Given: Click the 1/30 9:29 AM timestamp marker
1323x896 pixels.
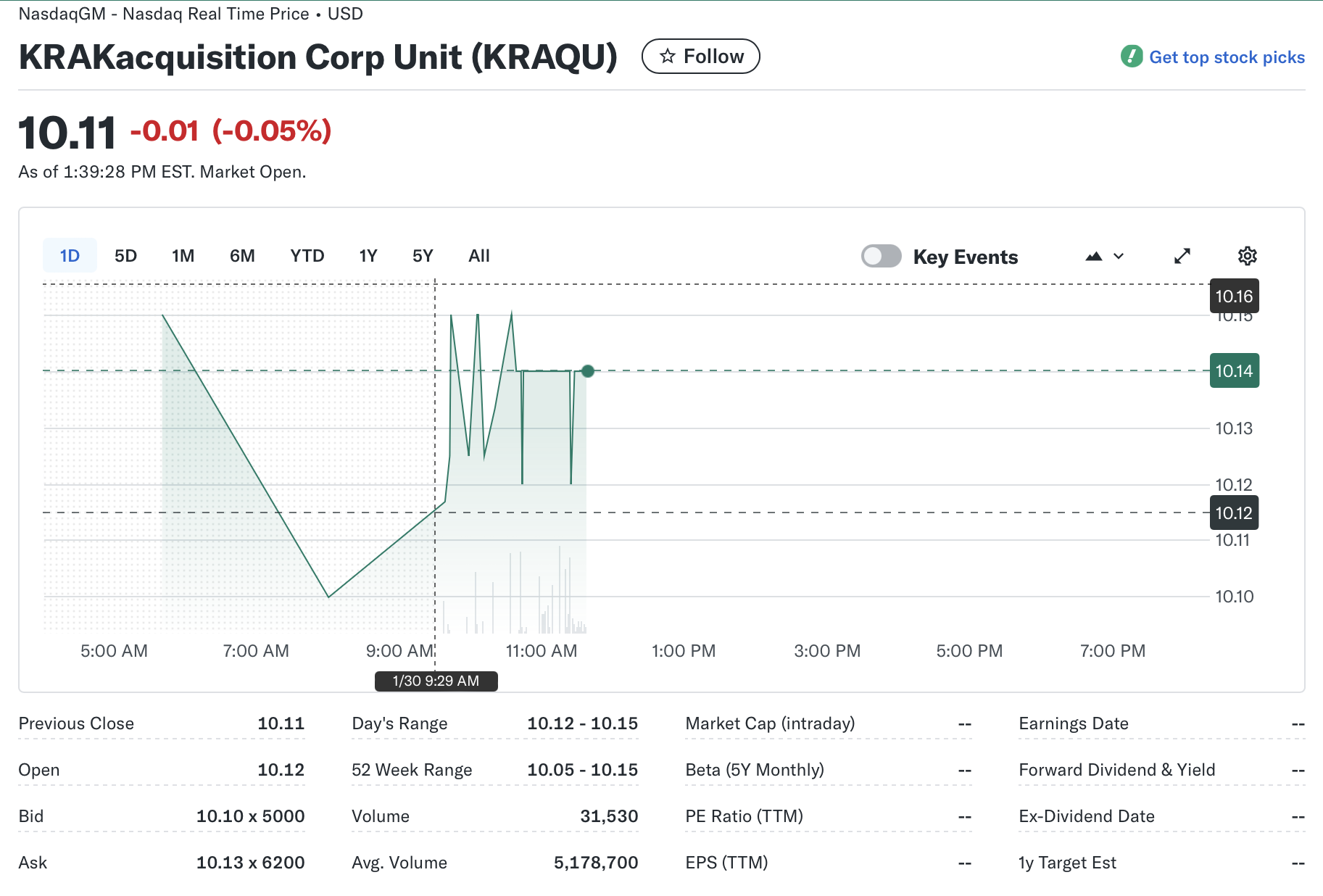Looking at the screenshot, I should [436, 681].
